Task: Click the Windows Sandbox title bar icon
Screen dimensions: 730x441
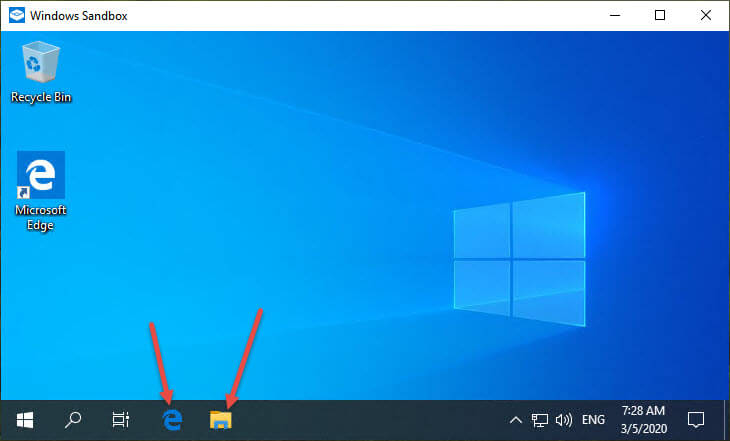Action: (17, 15)
